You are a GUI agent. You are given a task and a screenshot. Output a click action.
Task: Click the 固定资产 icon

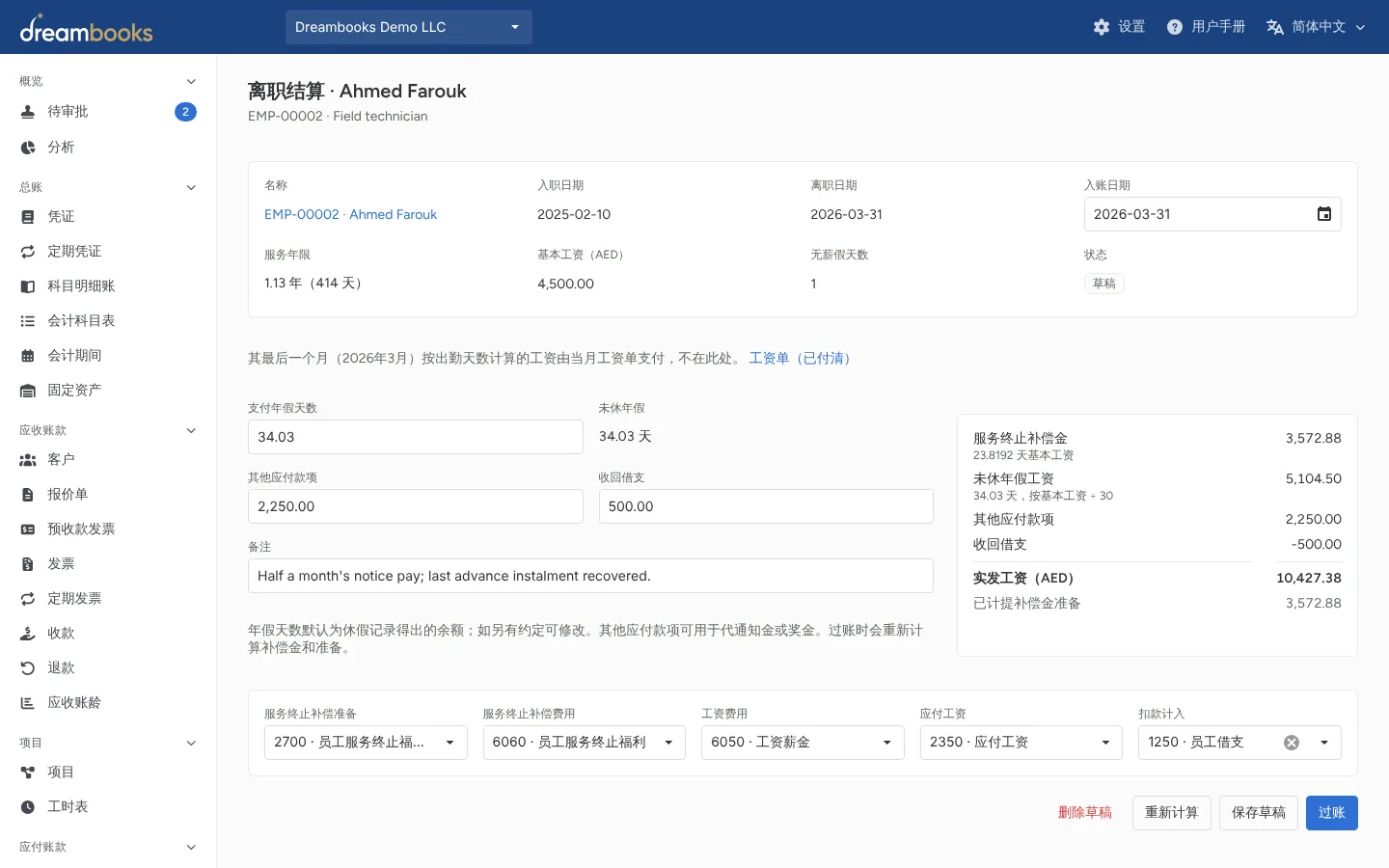(28, 391)
